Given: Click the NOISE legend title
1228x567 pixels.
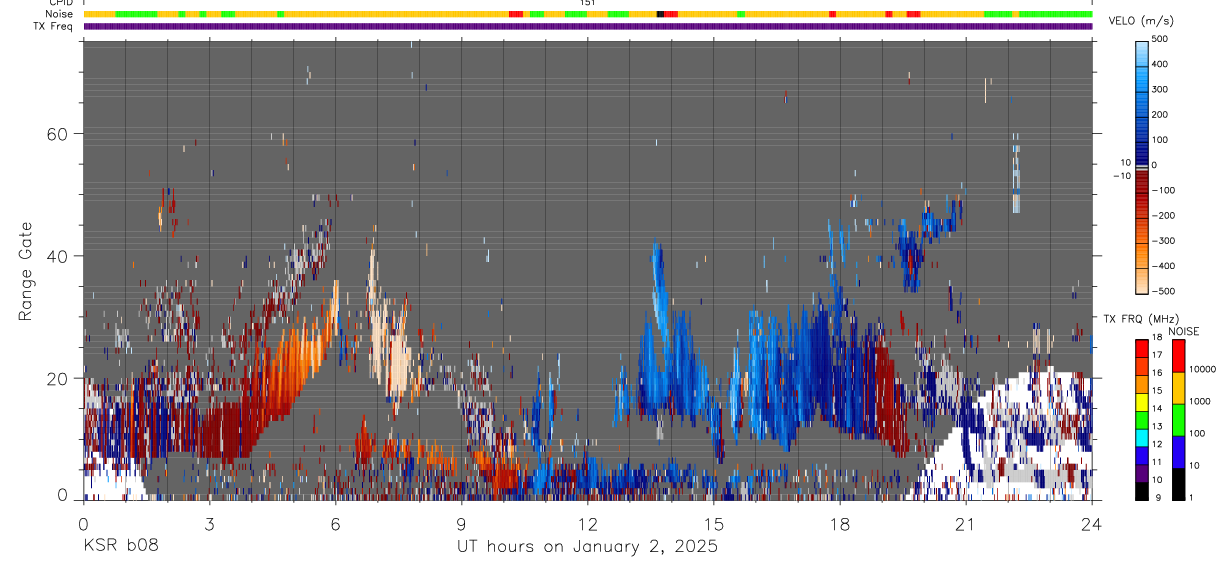Looking at the screenshot, I should 1183,331.
